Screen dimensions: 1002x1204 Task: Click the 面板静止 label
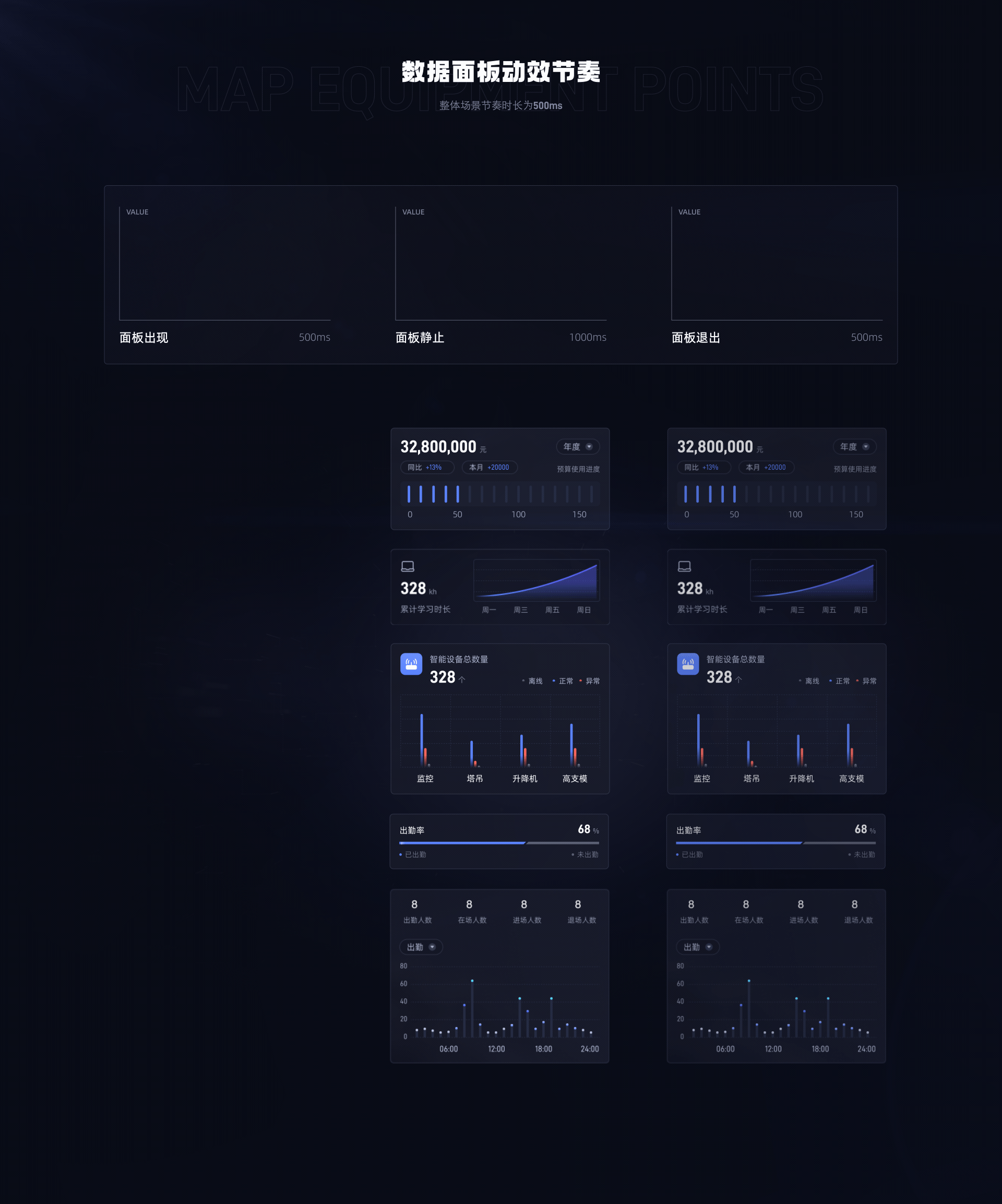pos(420,338)
